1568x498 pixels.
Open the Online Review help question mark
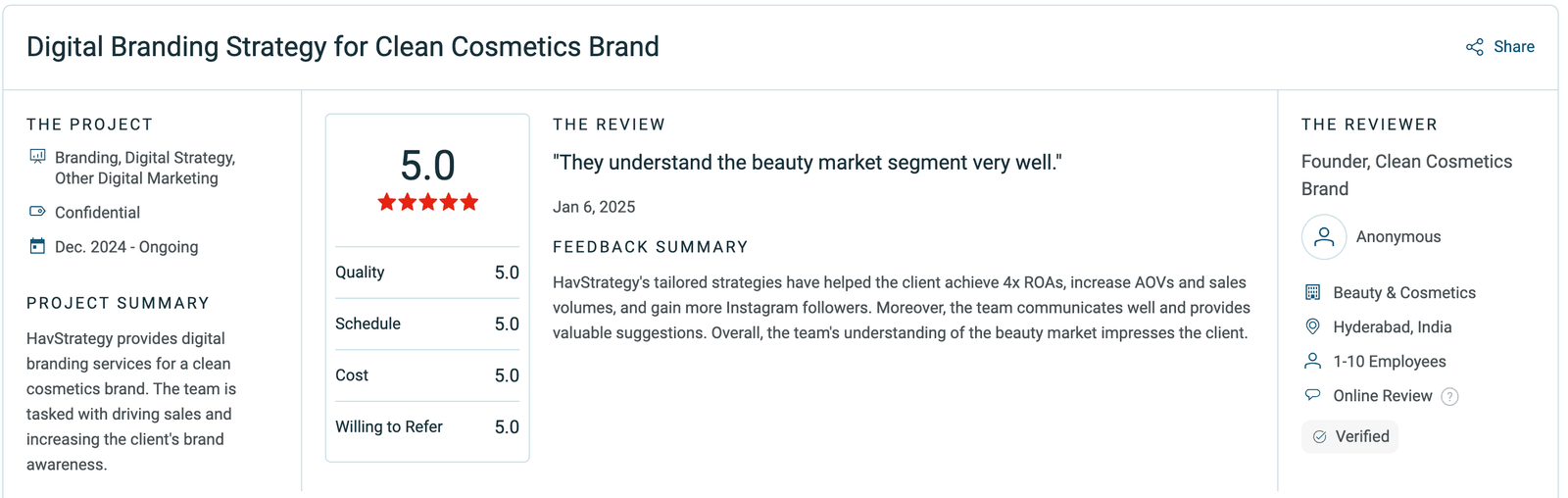point(1450,397)
